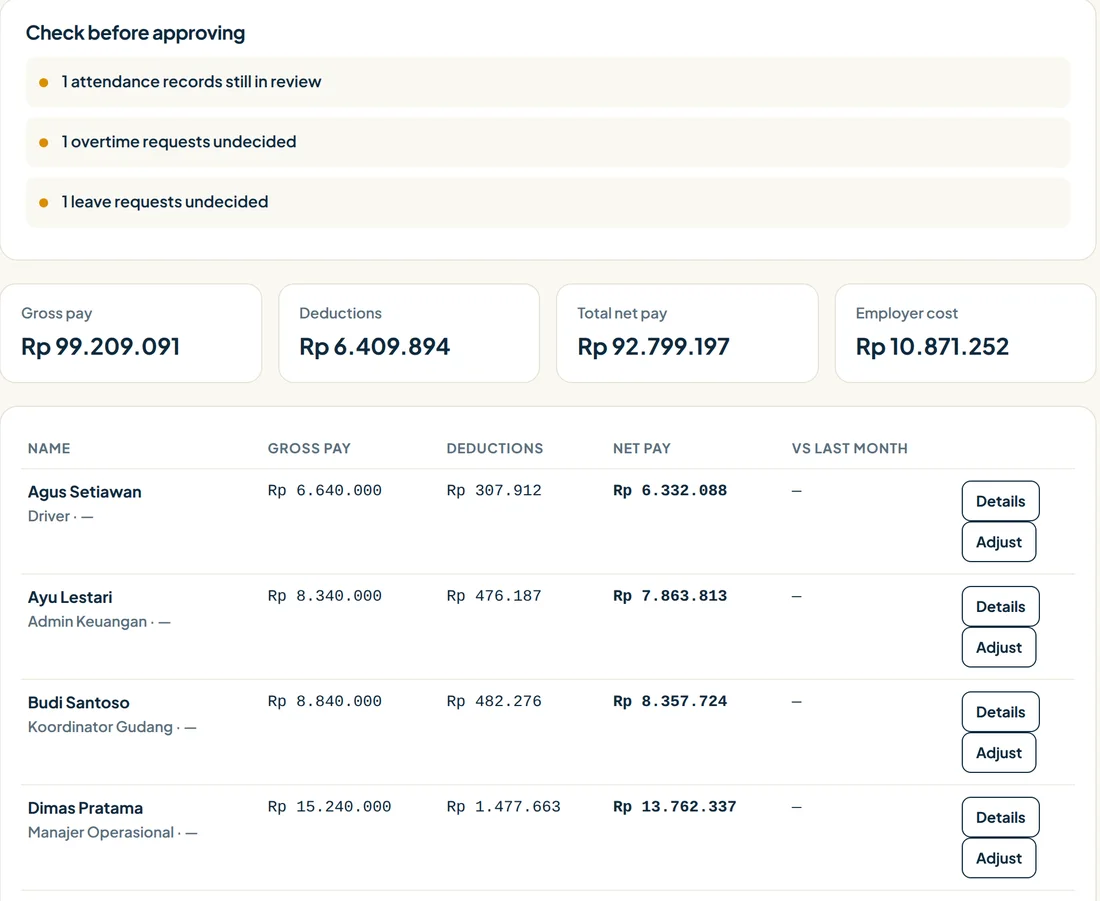Click gross pay Rp 15.240.000
The width and height of the screenshot is (1100, 901).
point(330,806)
